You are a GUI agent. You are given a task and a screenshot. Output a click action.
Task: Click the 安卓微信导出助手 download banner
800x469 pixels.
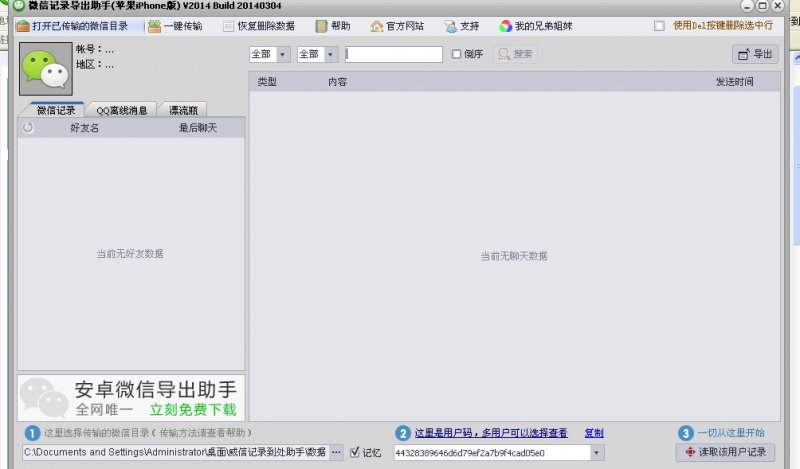tap(131, 398)
